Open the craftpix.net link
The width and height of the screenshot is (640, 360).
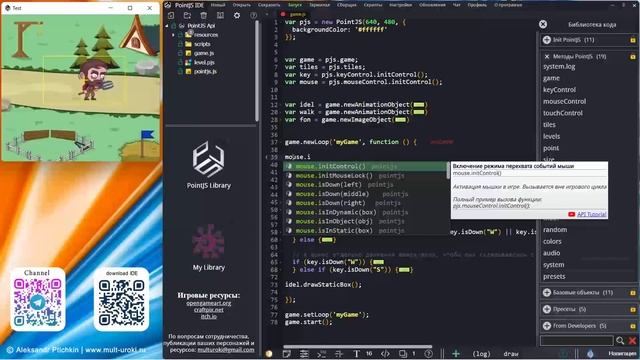pyautogui.click(x=209, y=310)
